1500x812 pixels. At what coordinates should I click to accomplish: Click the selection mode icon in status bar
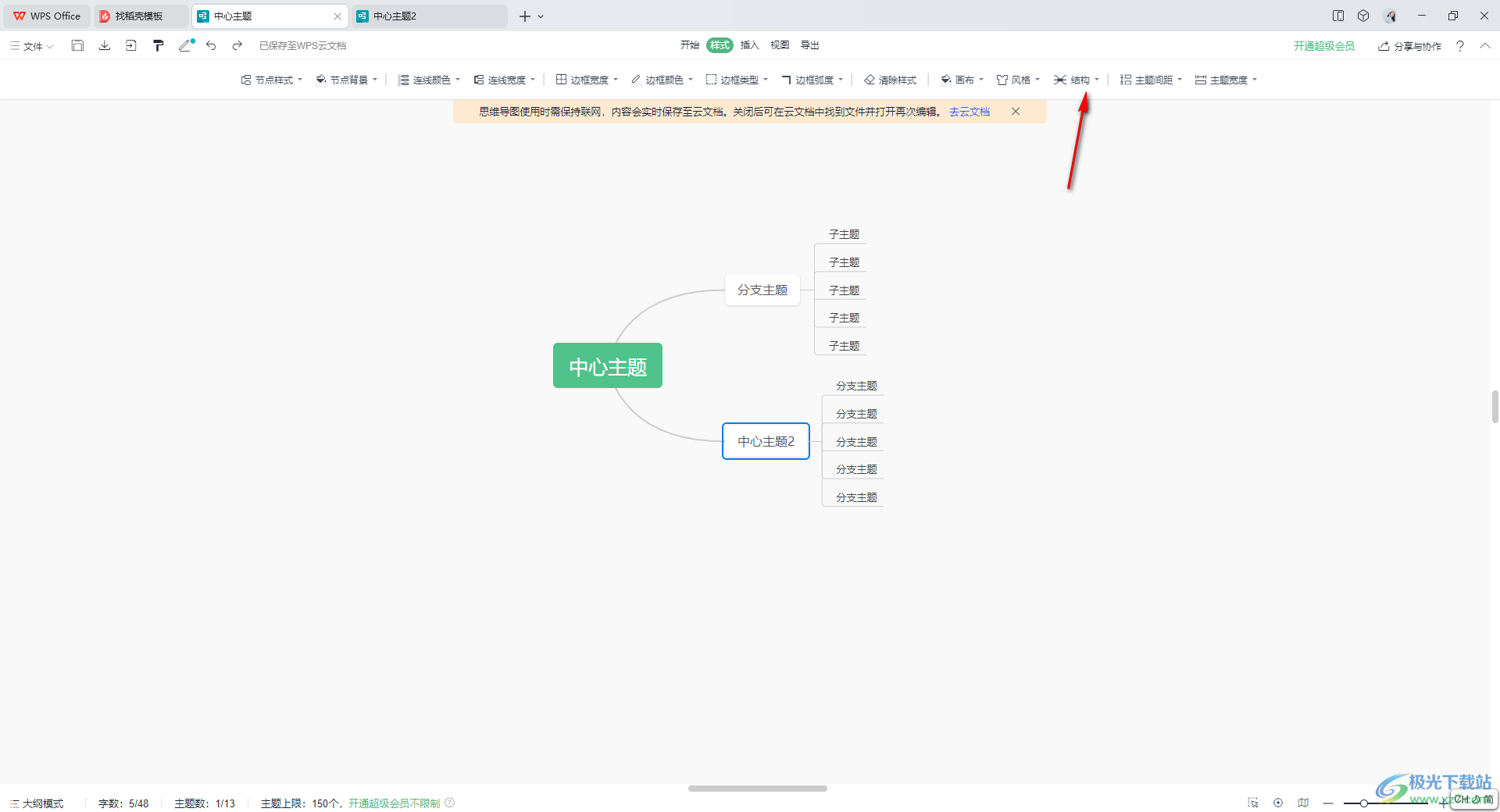click(1253, 803)
